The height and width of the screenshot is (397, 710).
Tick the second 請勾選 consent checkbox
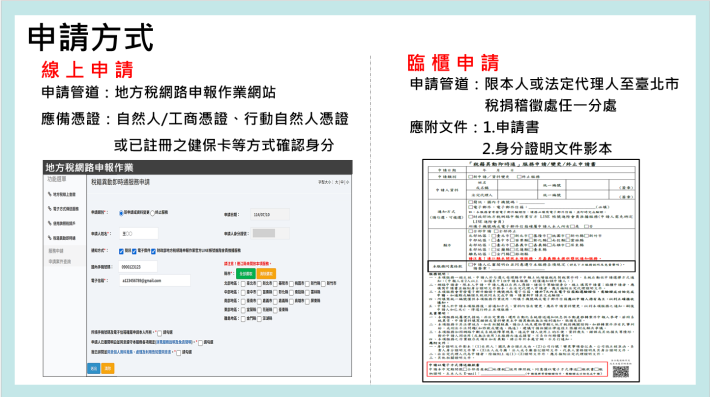point(201,343)
